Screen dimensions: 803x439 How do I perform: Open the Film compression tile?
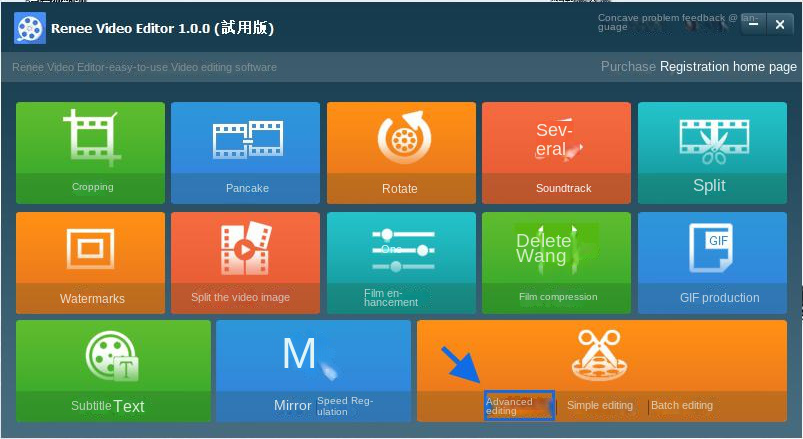[x=556, y=263]
